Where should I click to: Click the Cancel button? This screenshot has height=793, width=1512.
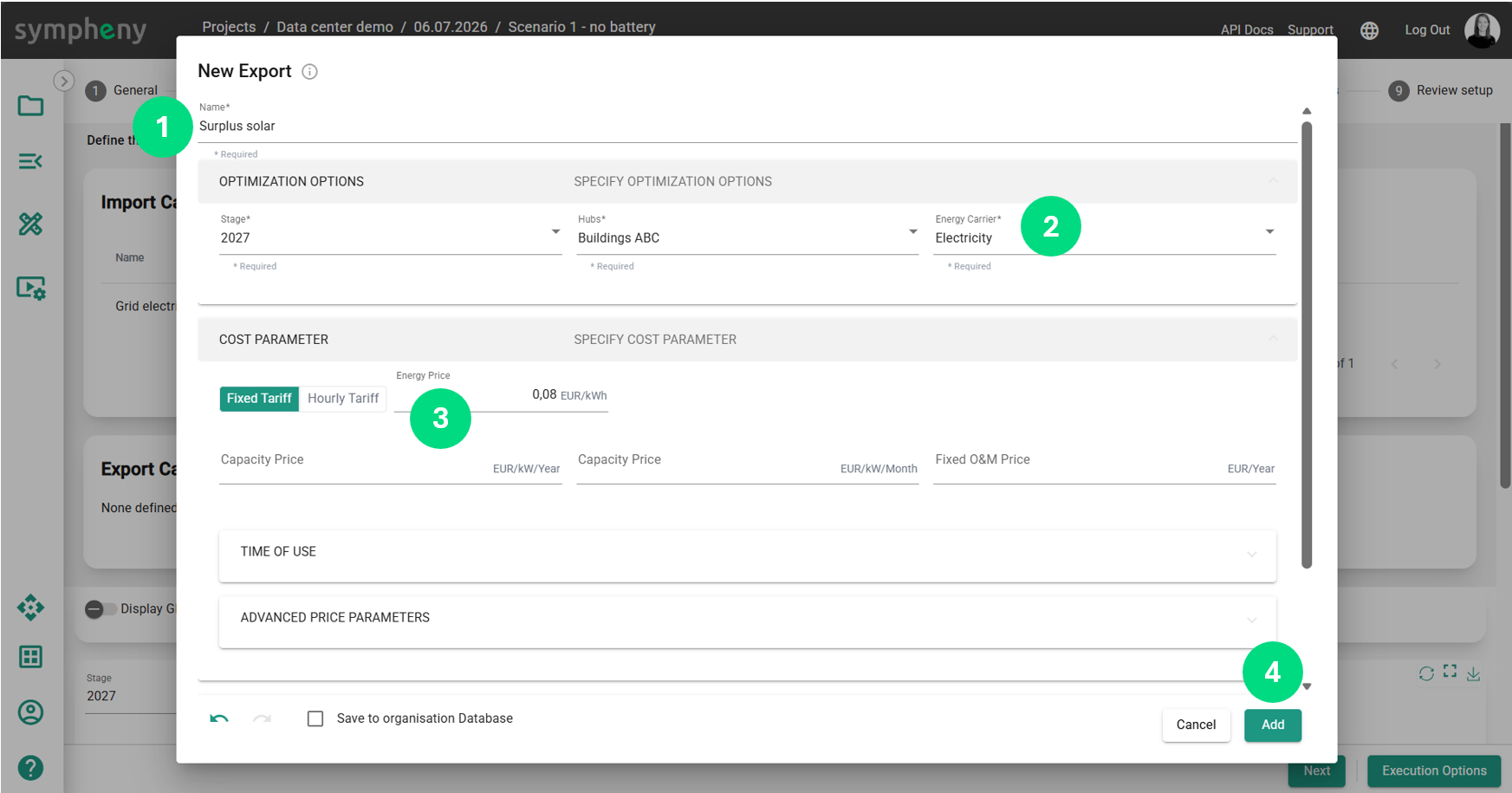coord(1196,725)
